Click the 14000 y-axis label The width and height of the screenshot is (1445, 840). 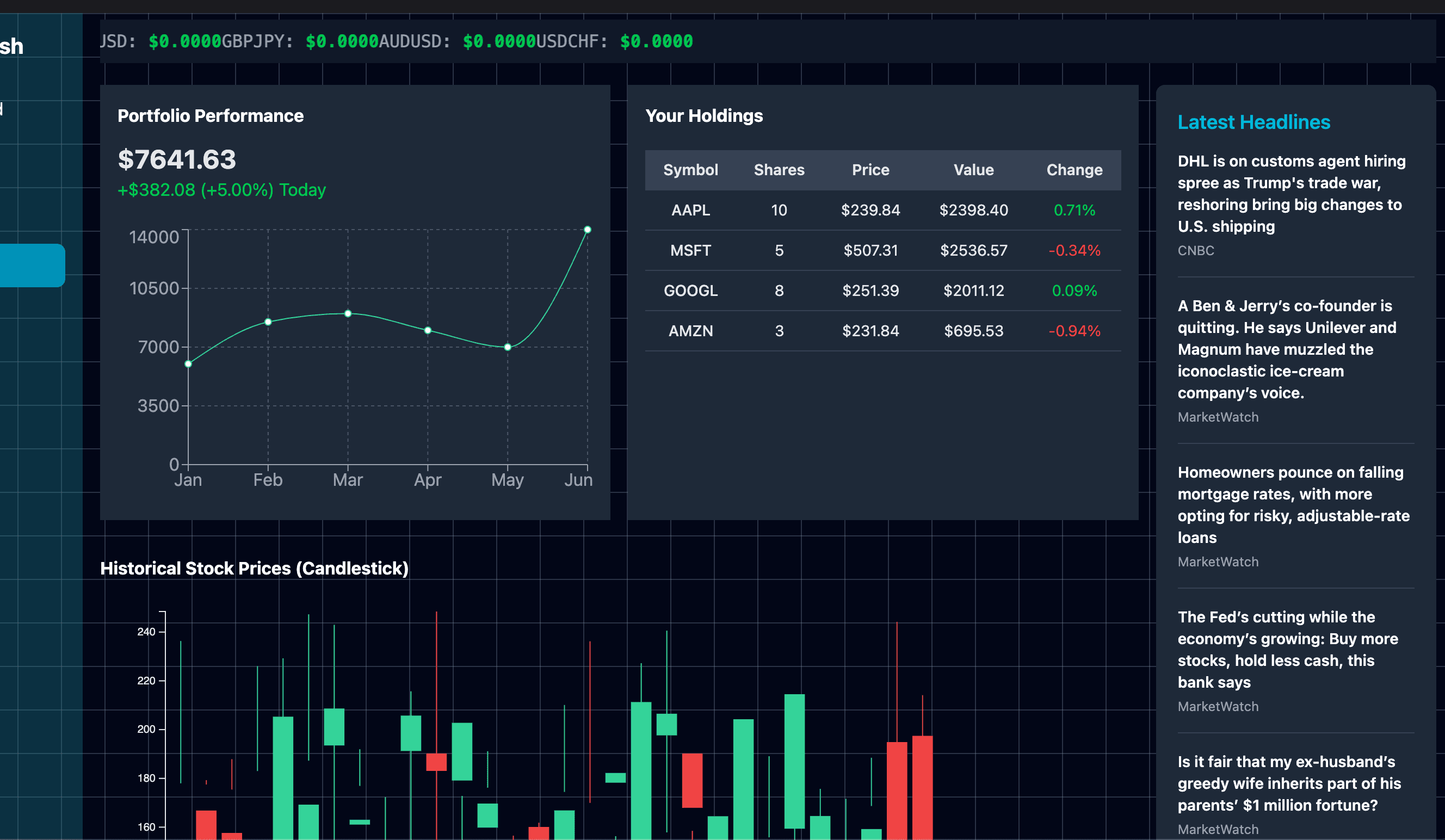coord(153,237)
